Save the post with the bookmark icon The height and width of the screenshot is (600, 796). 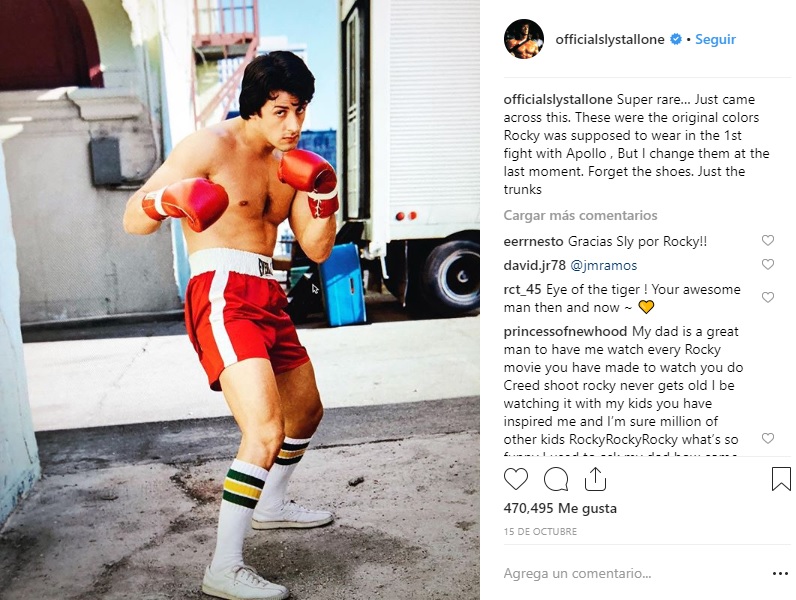click(781, 479)
